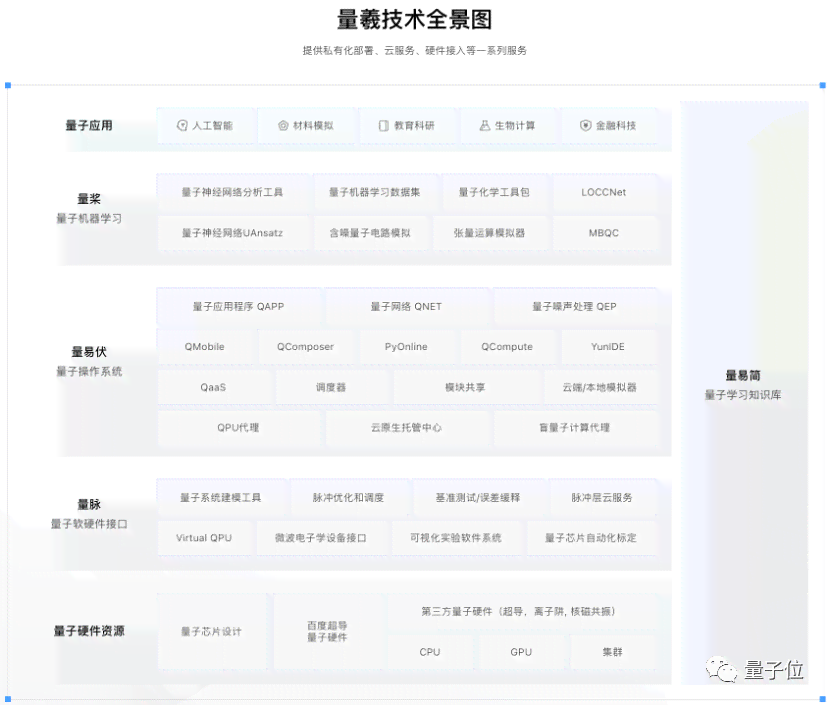Open the 教育科研 card
The image size is (830, 706).
pos(407,125)
